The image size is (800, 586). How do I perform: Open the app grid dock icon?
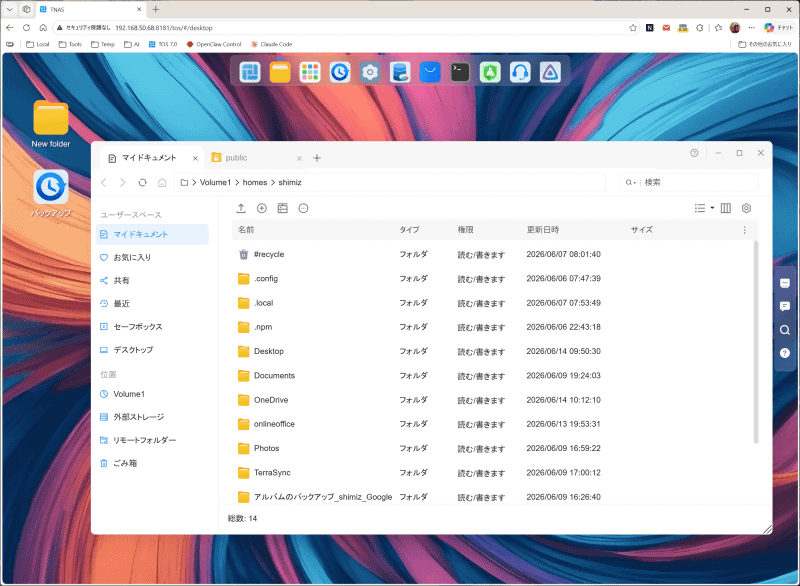point(310,72)
